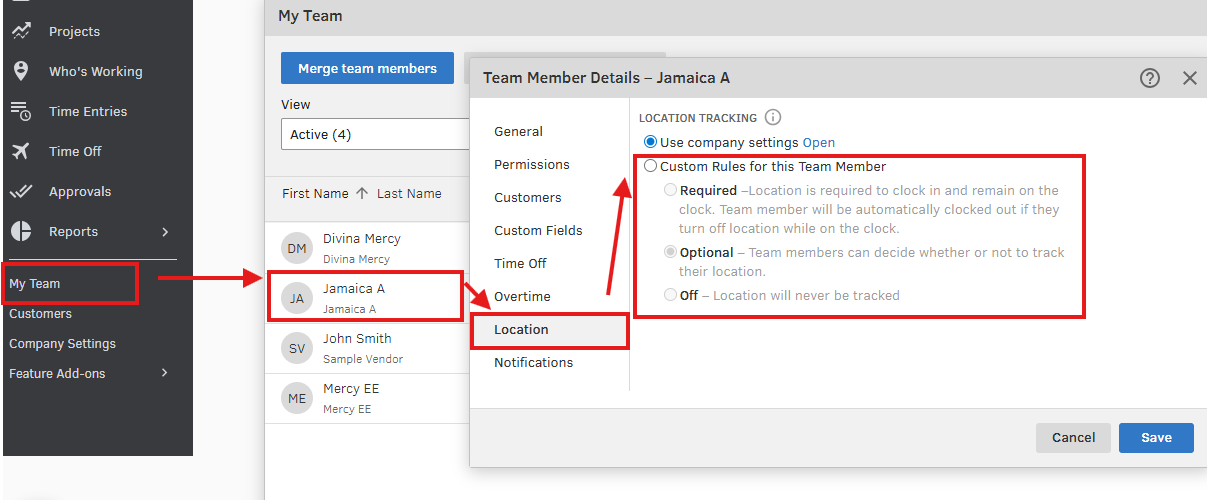Image resolution: width=1207 pixels, height=500 pixels.
Task: Click the Time Off airplane icon
Action: tap(21, 151)
